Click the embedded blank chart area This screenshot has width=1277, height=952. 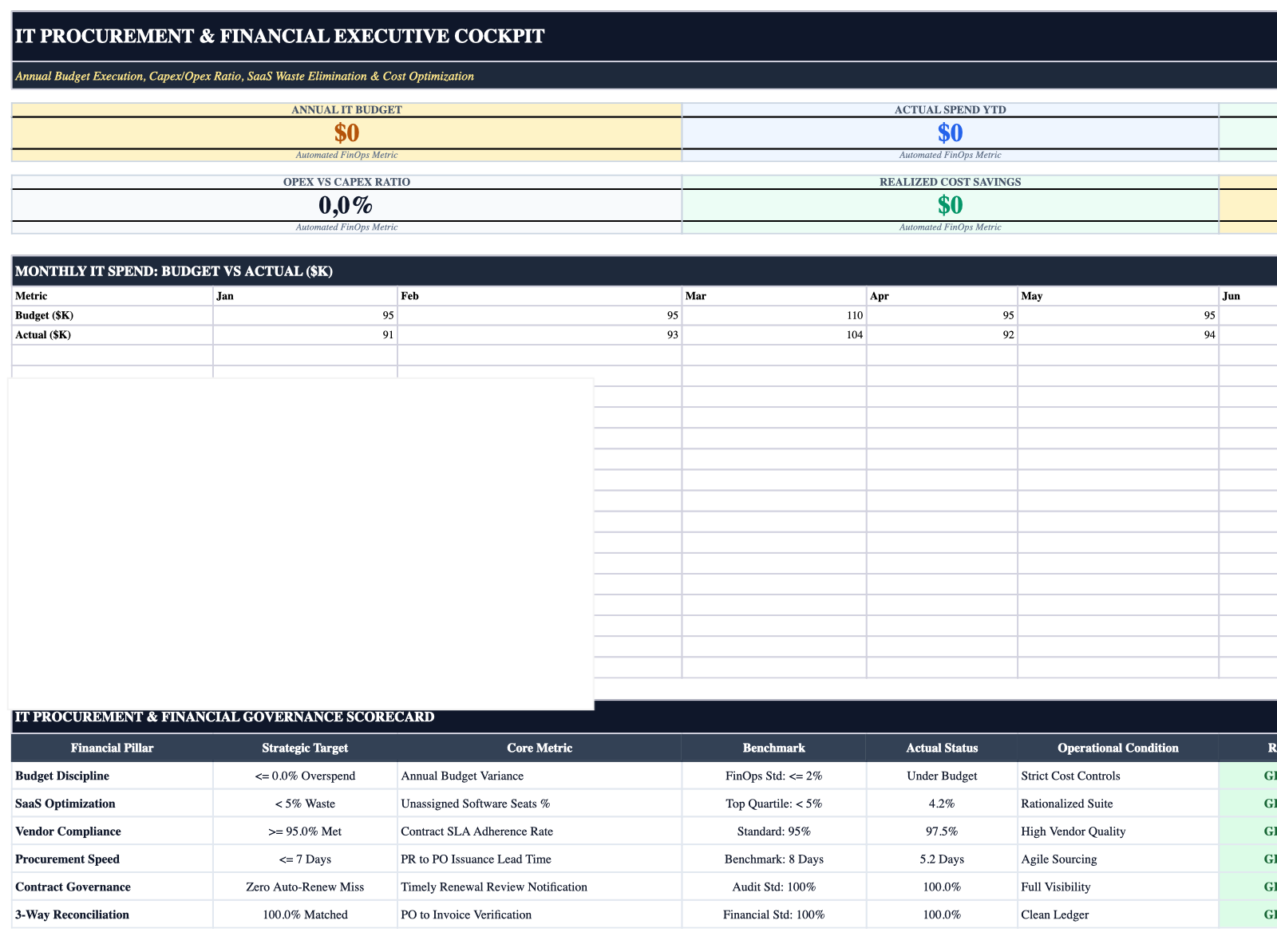click(301, 543)
